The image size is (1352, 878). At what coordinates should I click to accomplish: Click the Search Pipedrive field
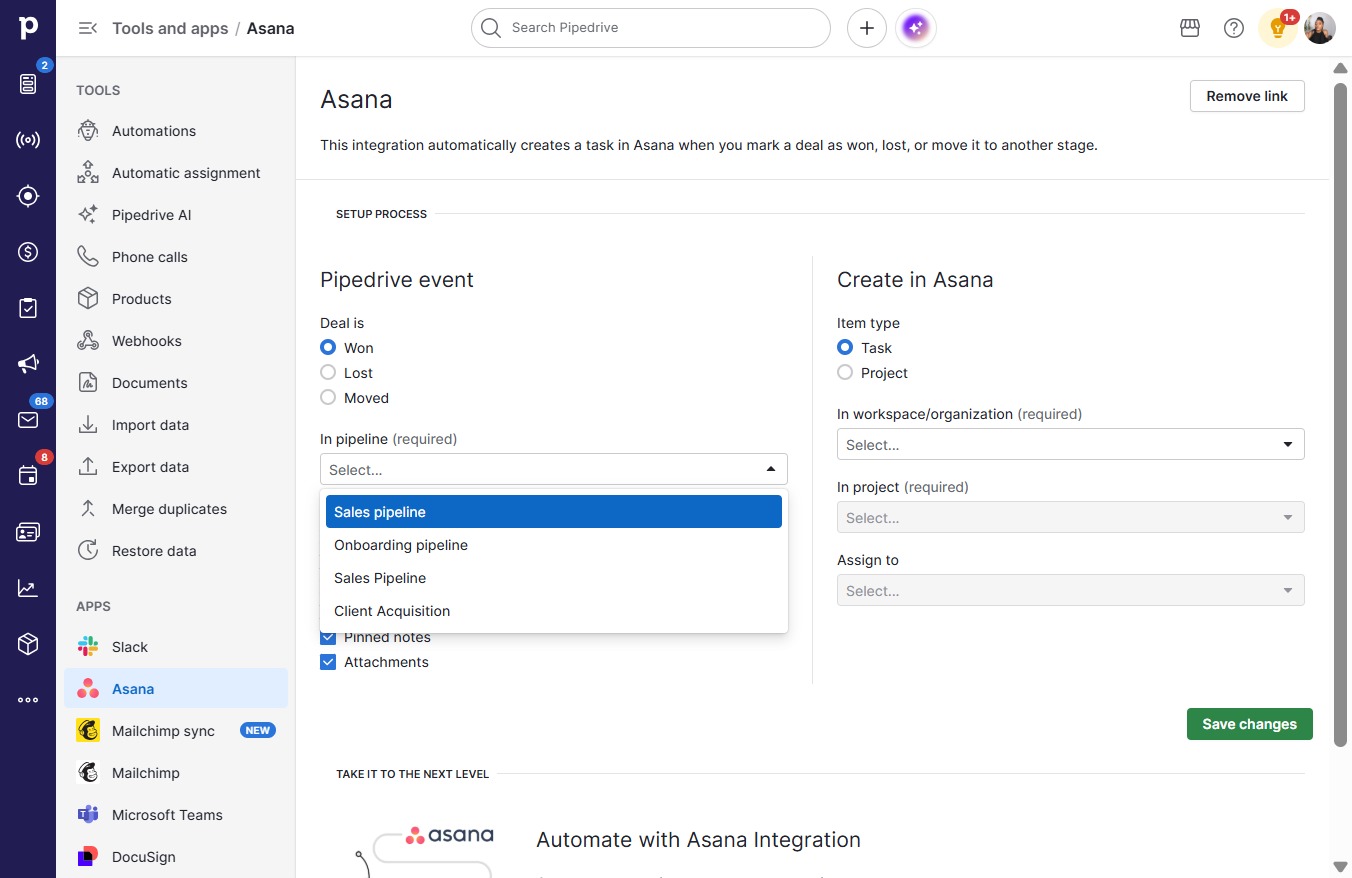[x=651, y=28]
